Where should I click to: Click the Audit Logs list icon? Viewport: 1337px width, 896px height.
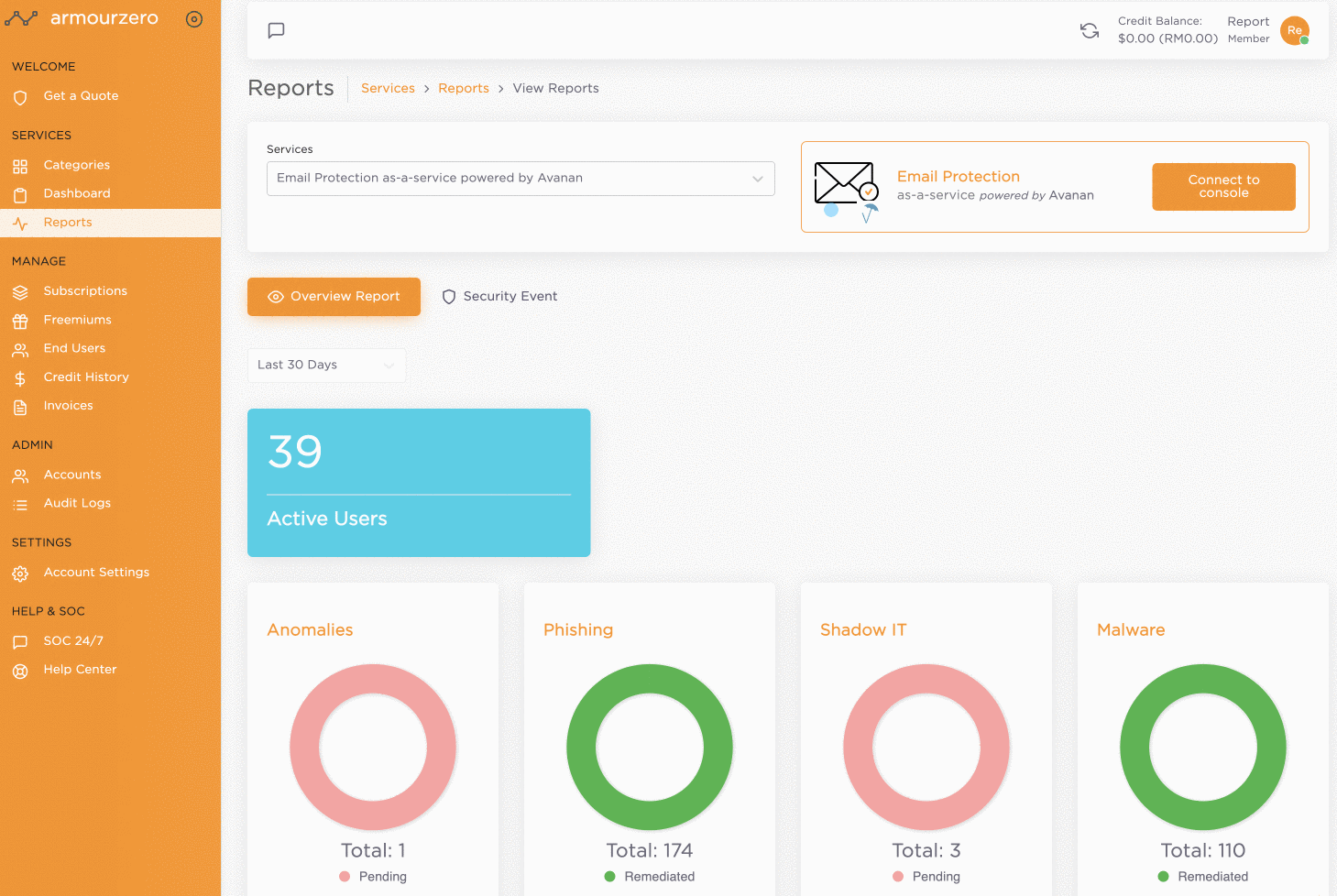tap(20, 505)
